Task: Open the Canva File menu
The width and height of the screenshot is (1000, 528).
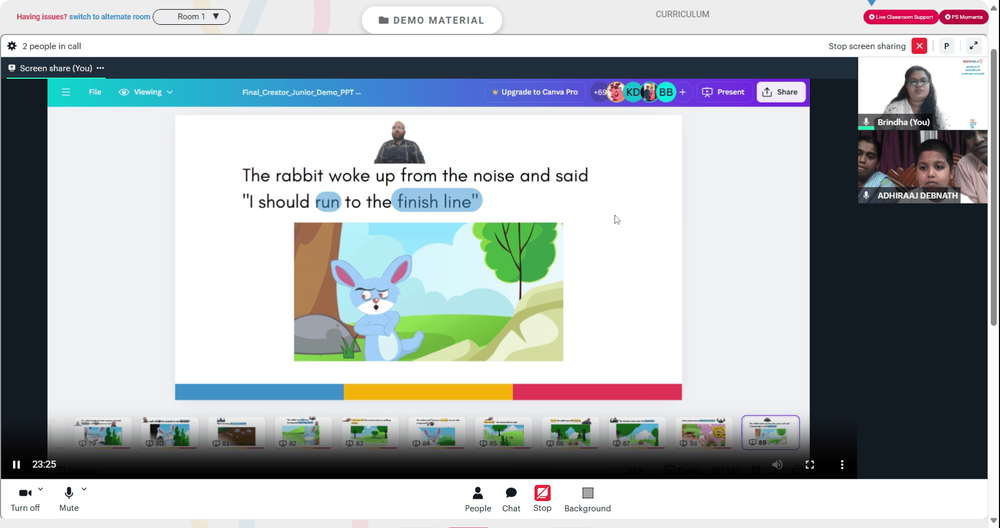Action: tap(95, 92)
